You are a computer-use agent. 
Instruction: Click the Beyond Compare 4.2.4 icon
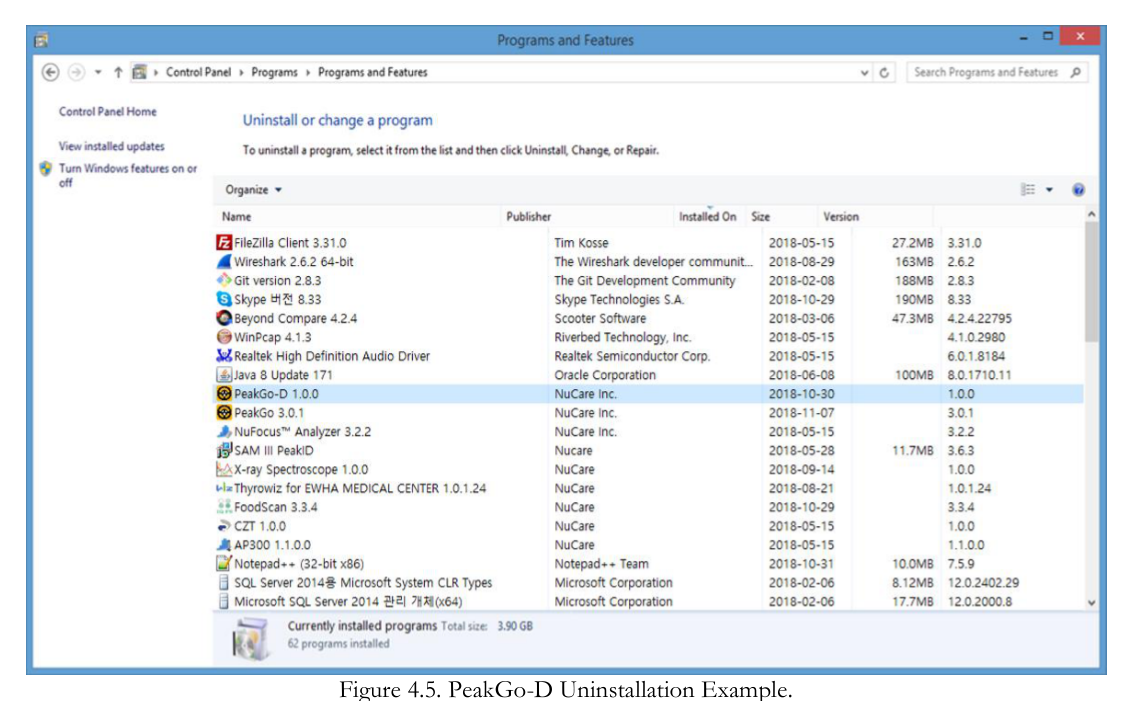(x=224, y=318)
